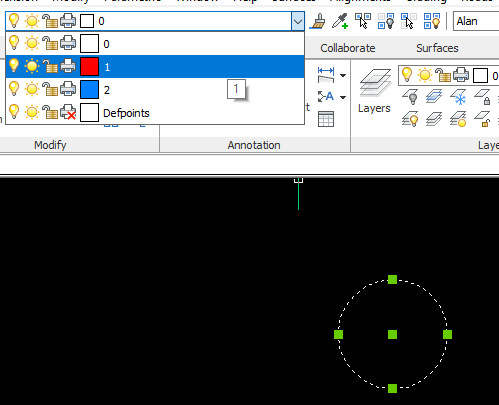This screenshot has width=499, height=405.
Task: Click the Table icon in Annotation
Action: click(326, 119)
